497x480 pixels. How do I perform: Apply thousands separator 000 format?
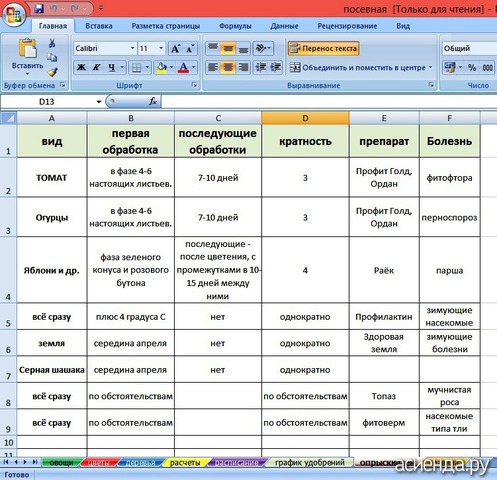point(488,68)
